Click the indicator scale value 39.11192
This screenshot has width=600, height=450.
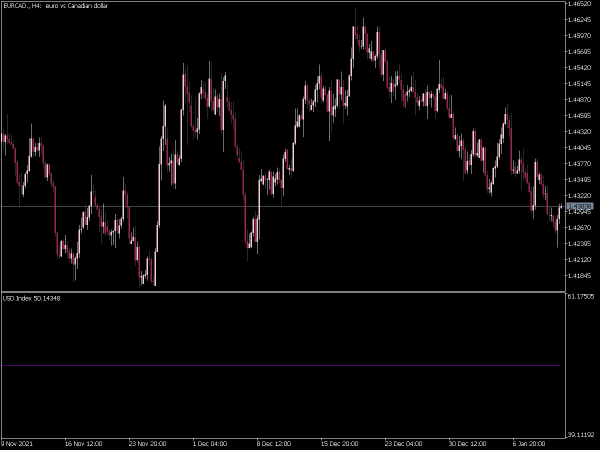click(x=581, y=435)
